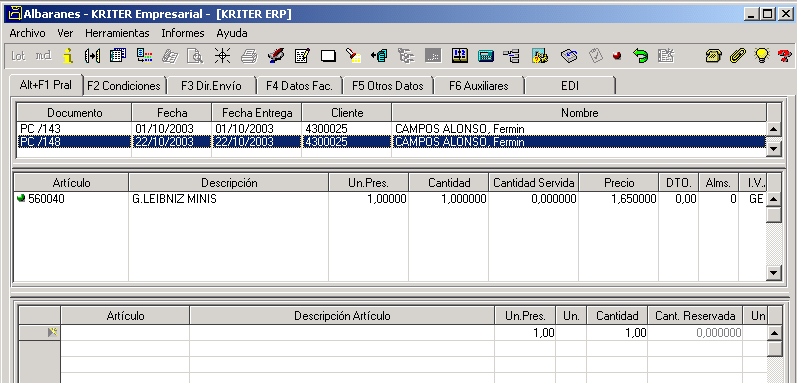Click the Cantidad Servida column header
The image size is (797, 383).
534,183
